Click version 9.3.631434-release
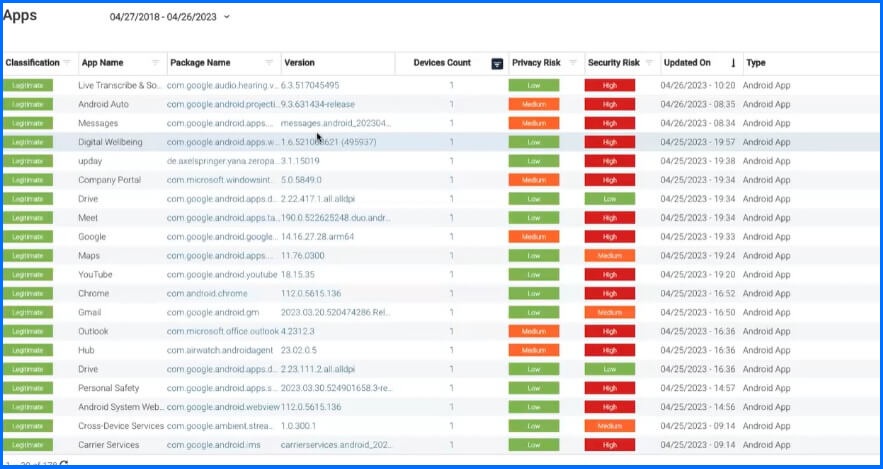Screen dimensions: 883x469 pyautogui.click(x=318, y=104)
